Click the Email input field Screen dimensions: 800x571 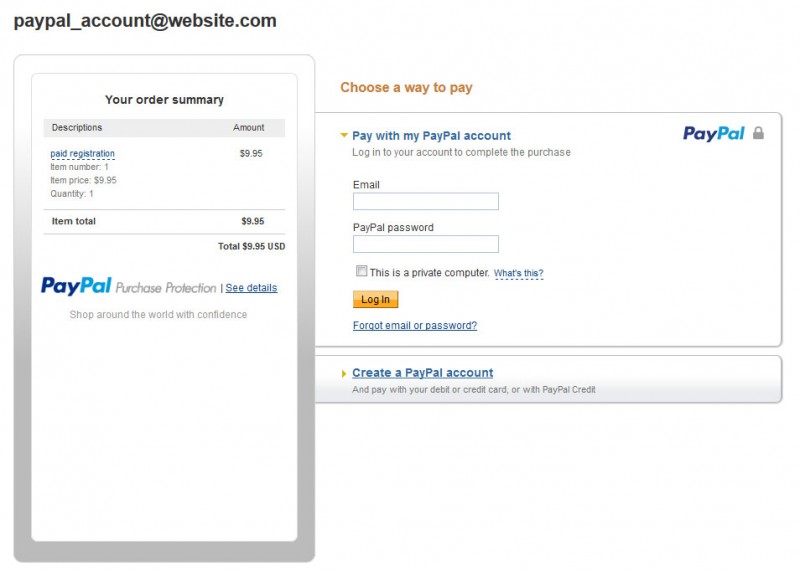click(426, 201)
